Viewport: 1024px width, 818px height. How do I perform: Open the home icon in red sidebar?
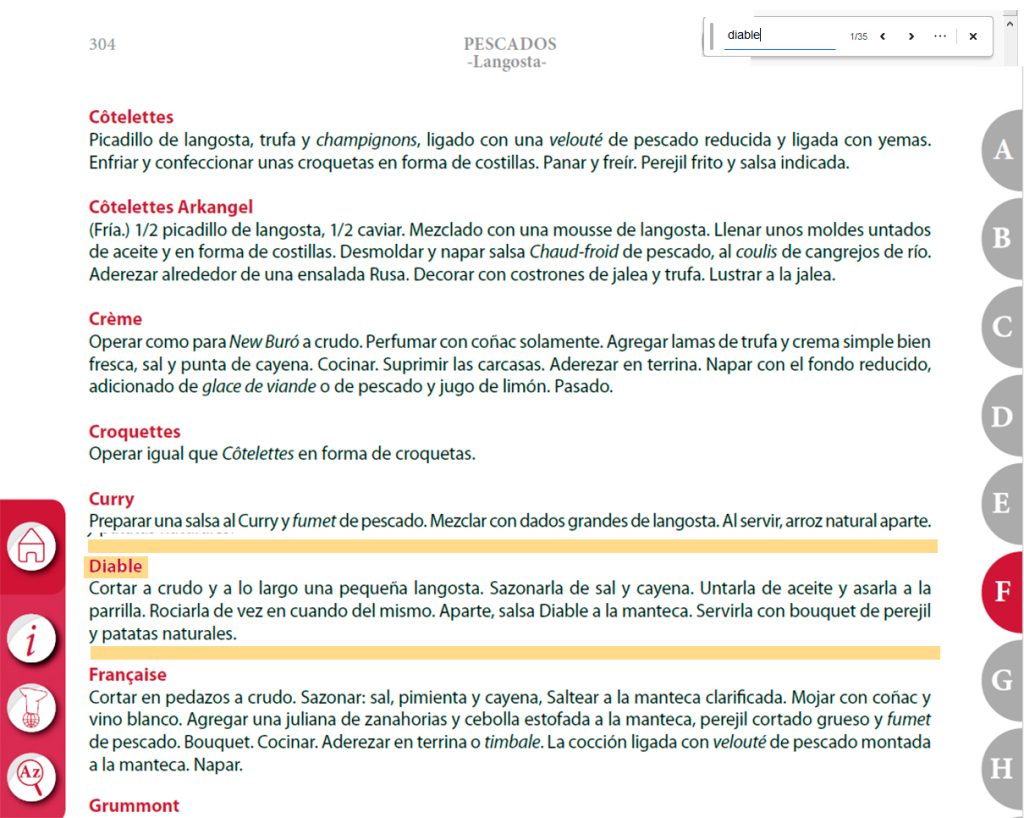point(31,545)
